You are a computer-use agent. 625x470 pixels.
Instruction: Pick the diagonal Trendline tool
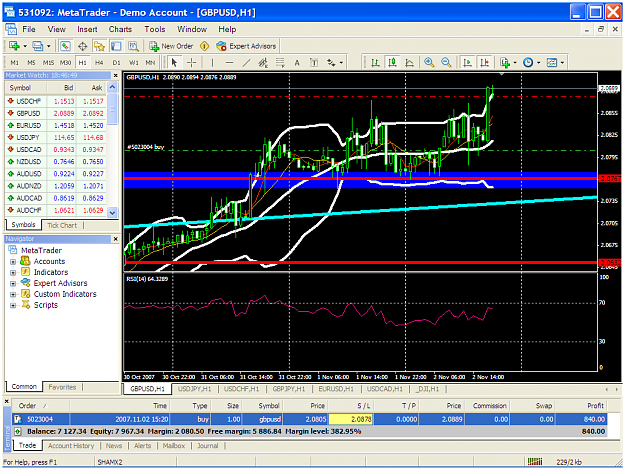tap(246, 63)
